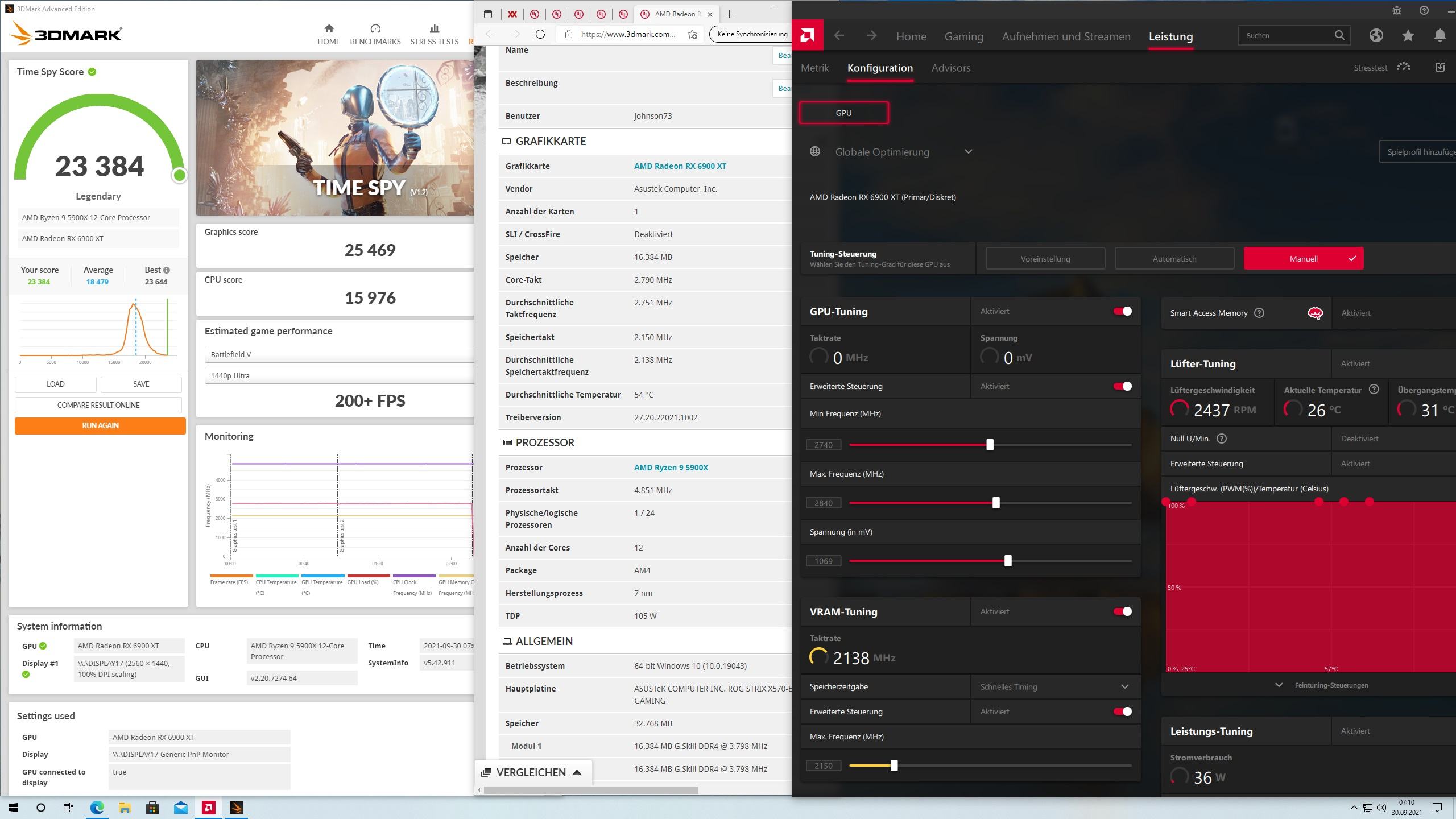Image resolution: width=1456 pixels, height=819 pixels.
Task: Open Task View on the taskbar
Action: pyautogui.click(x=68, y=808)
